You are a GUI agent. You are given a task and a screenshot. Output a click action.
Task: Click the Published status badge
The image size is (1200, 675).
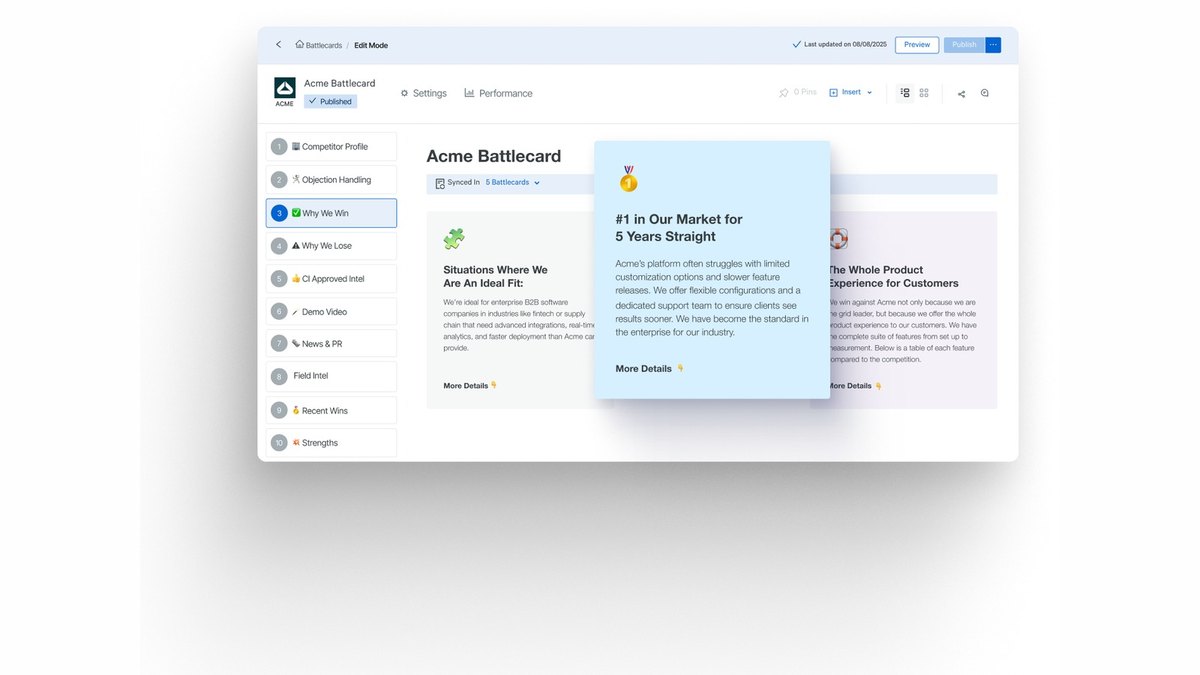[x=330, y=101]
